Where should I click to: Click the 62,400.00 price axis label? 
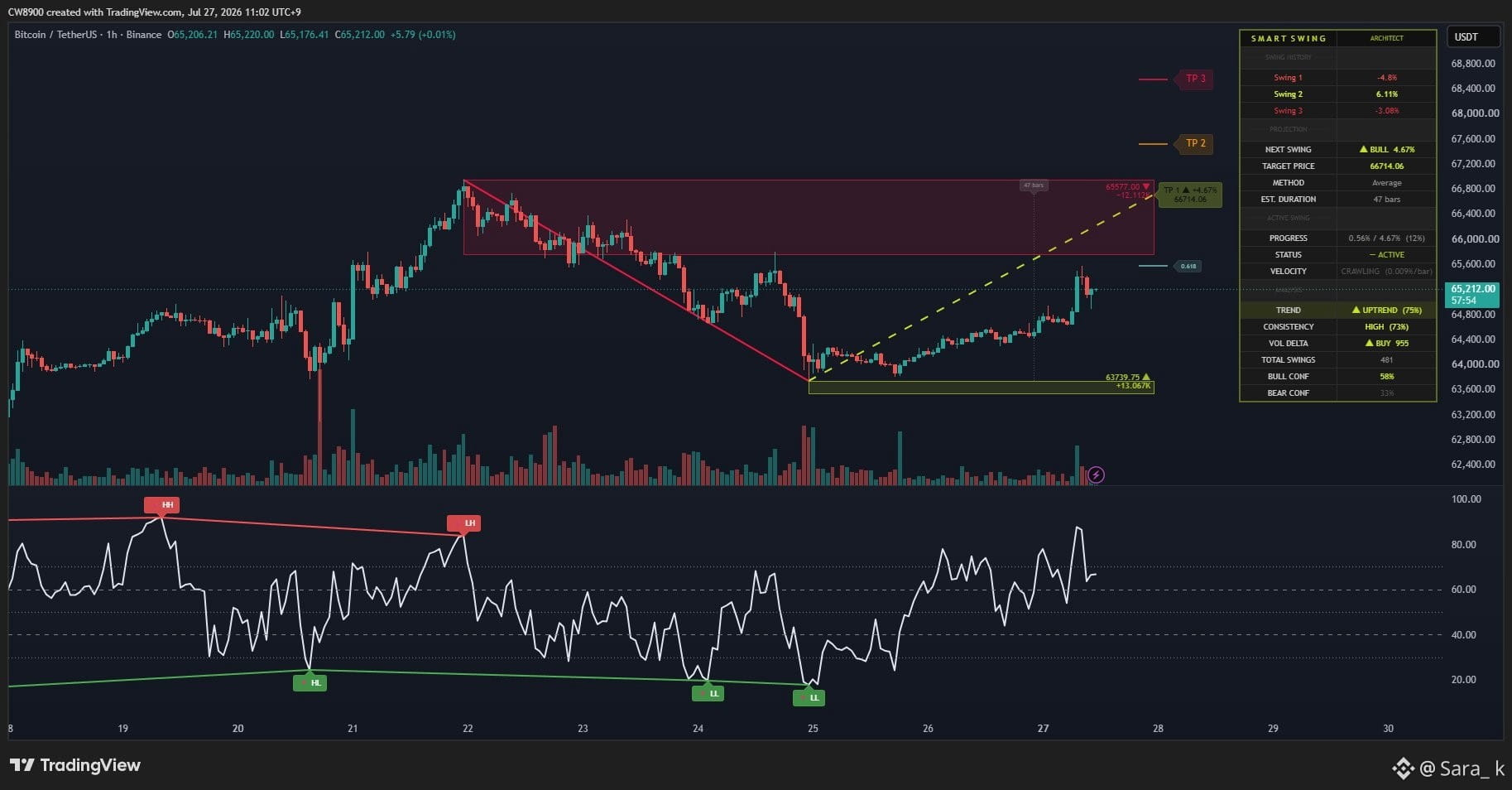tap(1473, 465)
